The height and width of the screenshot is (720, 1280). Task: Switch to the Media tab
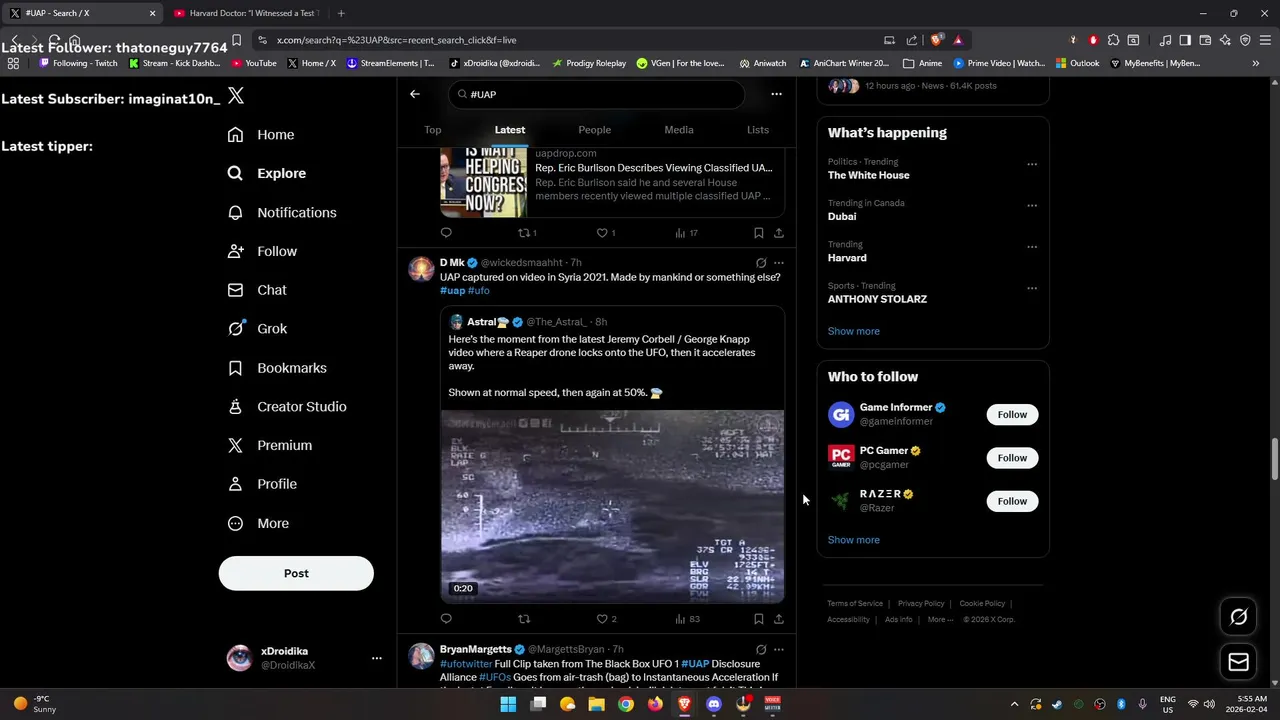click(x=679, y=130)
